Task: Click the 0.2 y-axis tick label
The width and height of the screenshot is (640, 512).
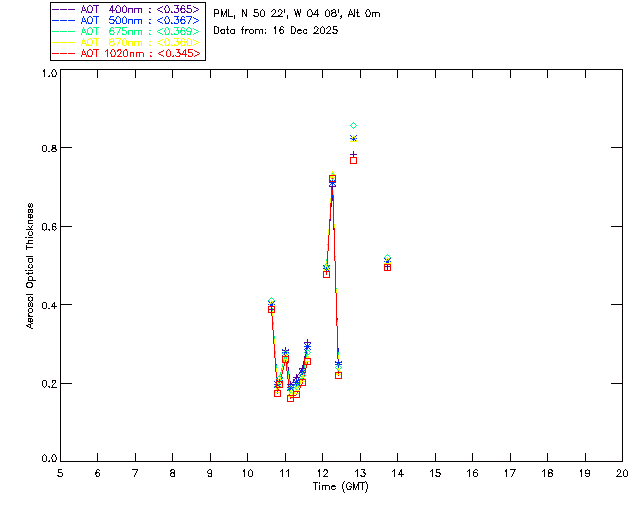Action: tap(49, 383)
